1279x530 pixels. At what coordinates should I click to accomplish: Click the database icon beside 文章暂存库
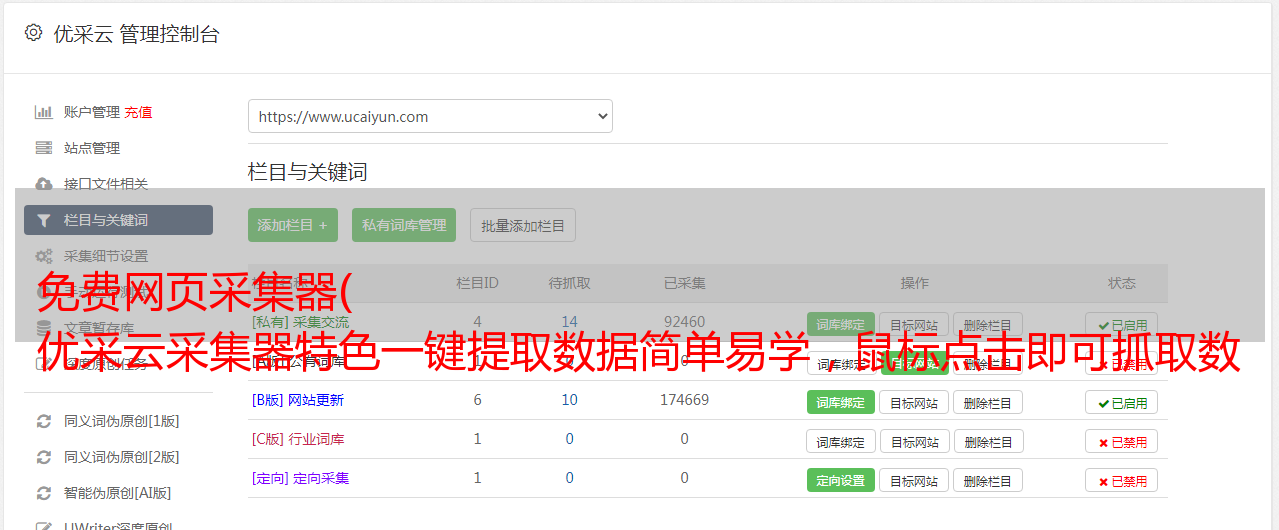tap(44, 328)
